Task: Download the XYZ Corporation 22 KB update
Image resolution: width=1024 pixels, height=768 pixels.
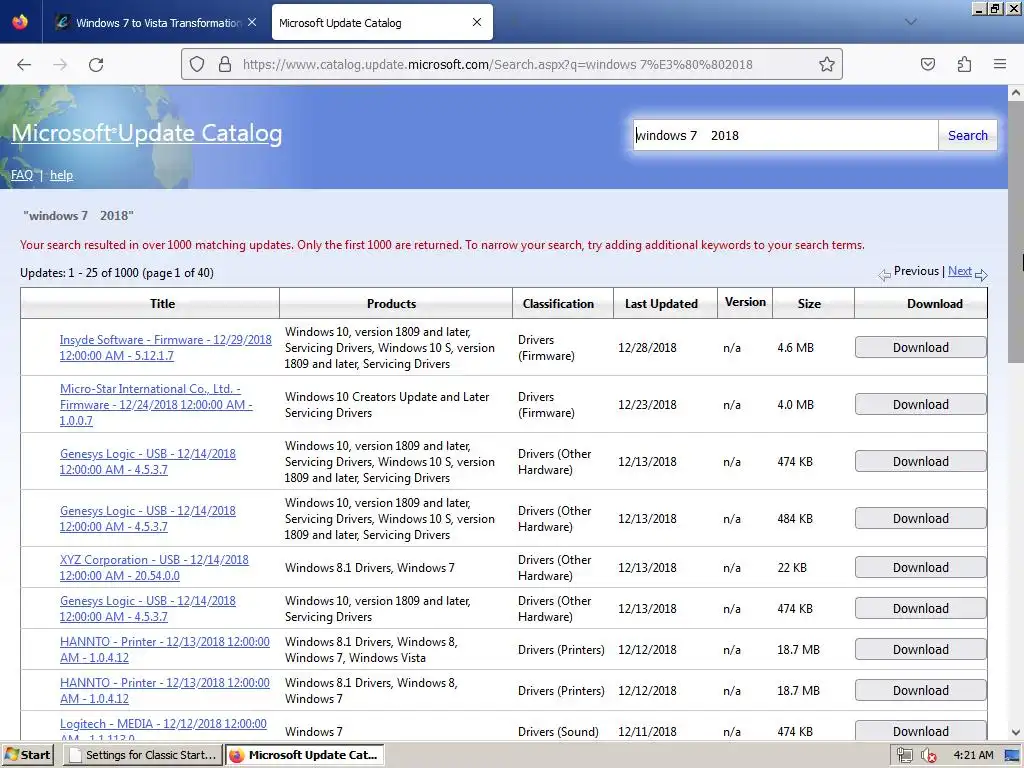Action: click(921, 568)
